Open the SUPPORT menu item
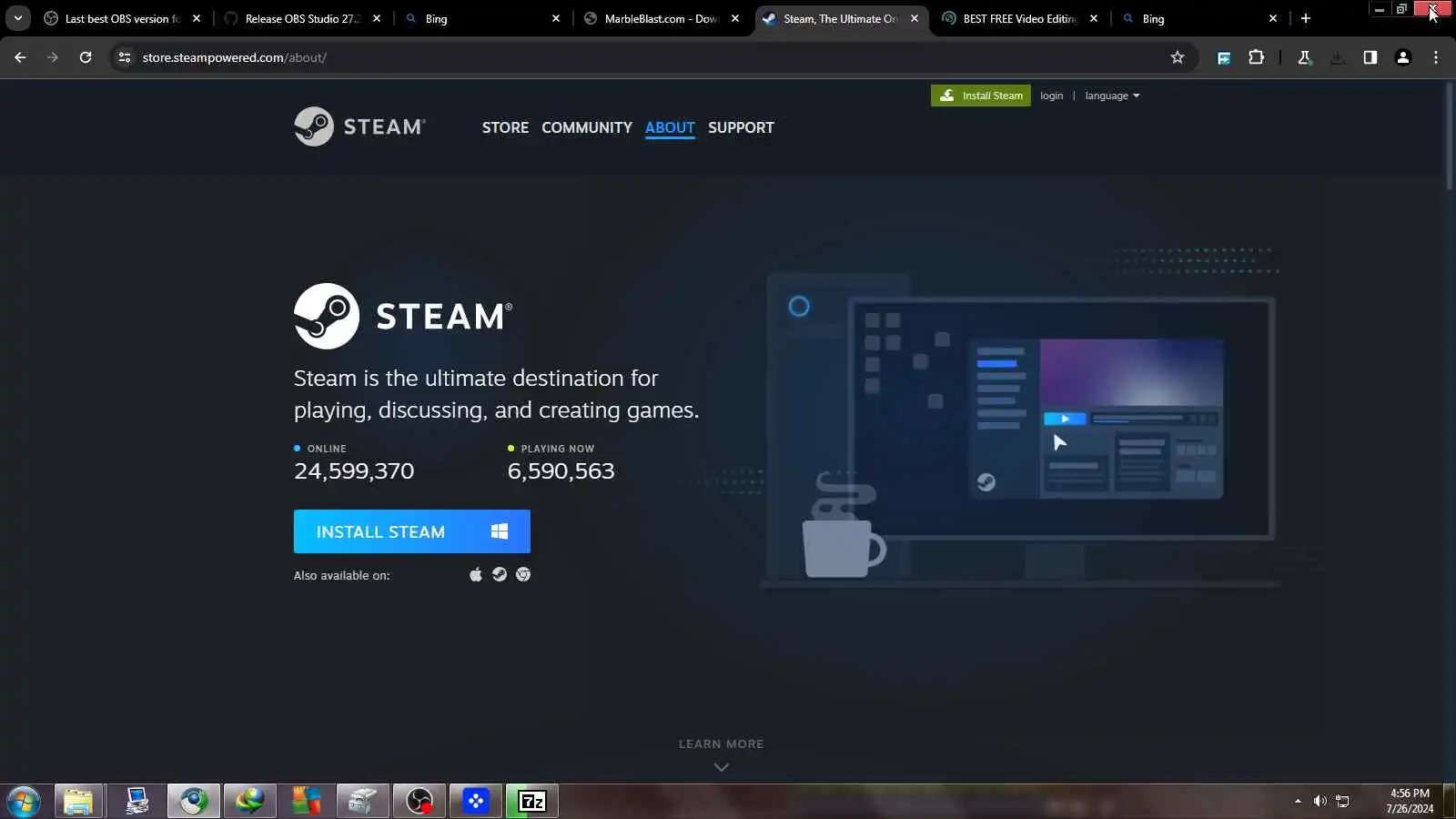 741,127
